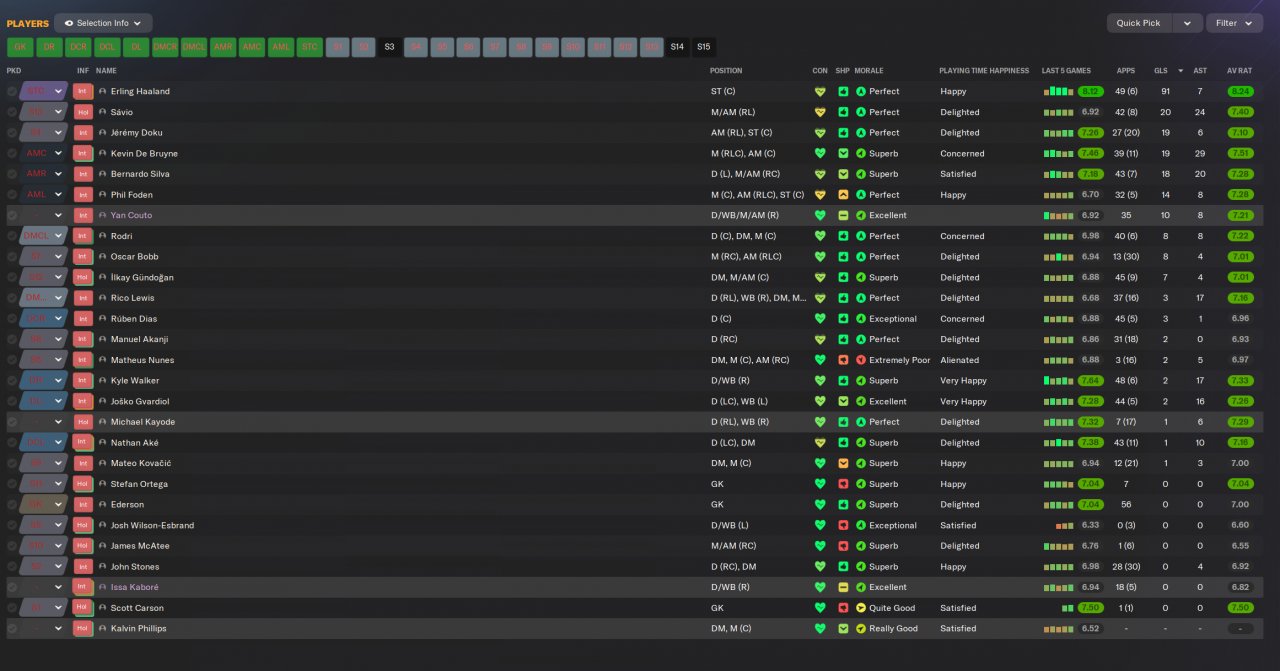Click Joško Gvardiol's sharpness icon
Viewport: 1280px width, 671px height.
pyautogui.click(x=843, y=401)
